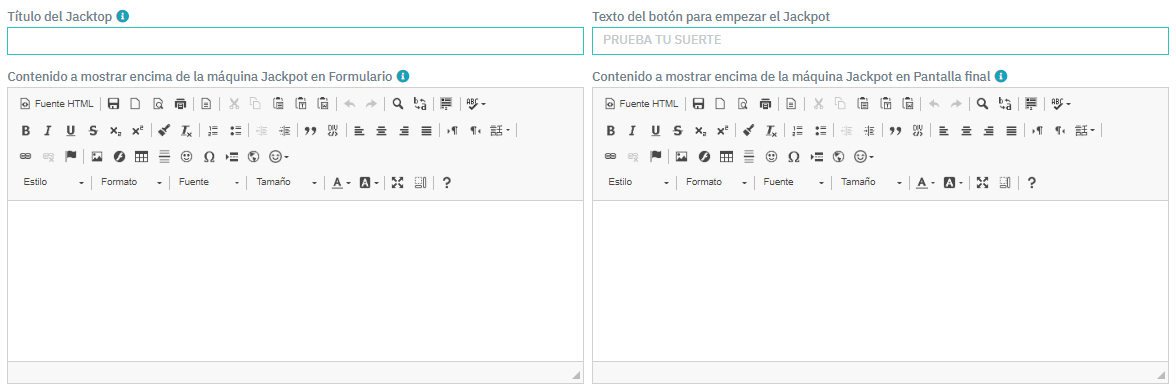Toggle Italic in the Pantalla final editor

point(633,130)
